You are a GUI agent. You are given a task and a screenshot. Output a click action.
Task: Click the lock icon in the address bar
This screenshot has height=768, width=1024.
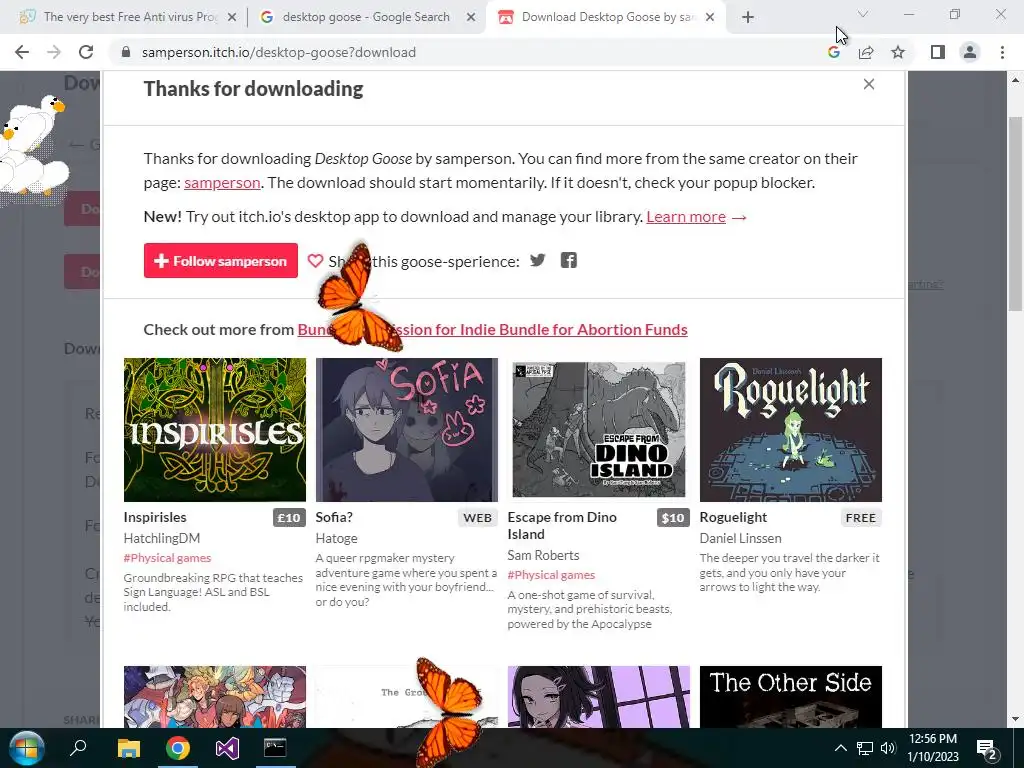(126, 52)
